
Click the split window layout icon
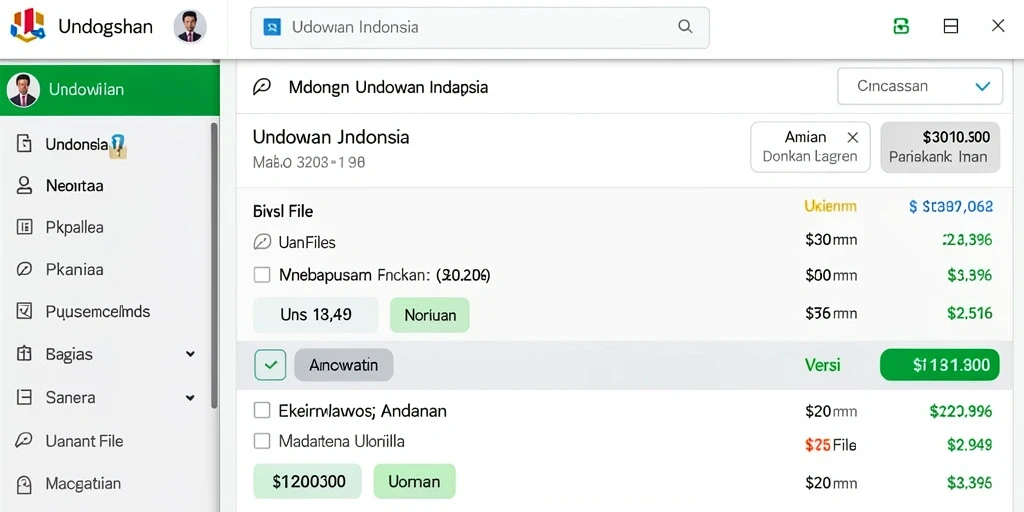click(x=951, y=26)
